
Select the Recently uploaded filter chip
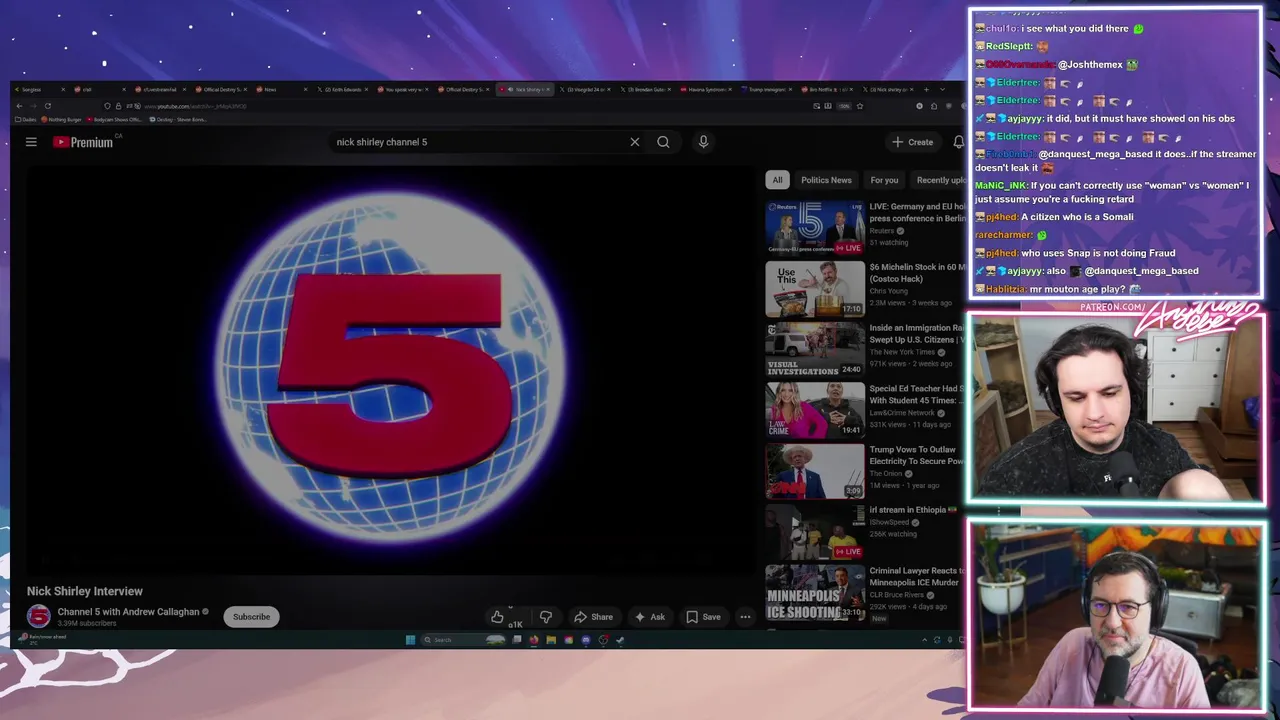(x=939, y=180)
